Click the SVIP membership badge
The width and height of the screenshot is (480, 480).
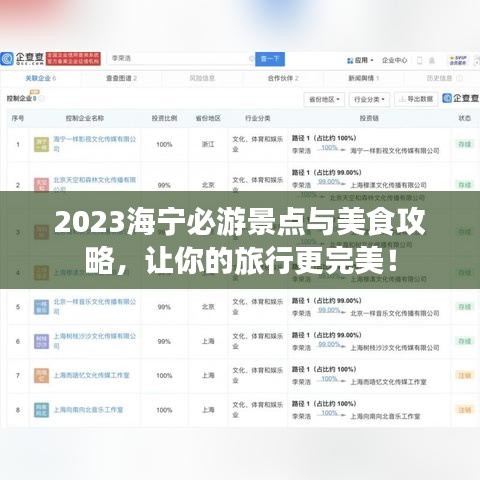point(458,60)
